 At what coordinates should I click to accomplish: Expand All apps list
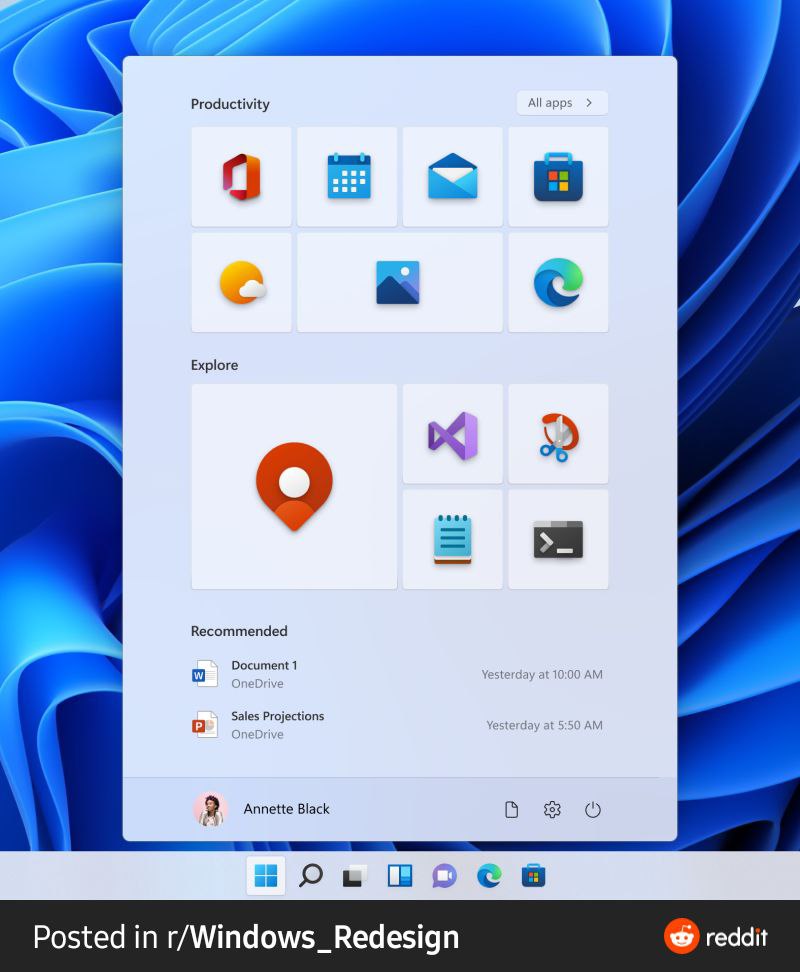(x=562, y=103)
